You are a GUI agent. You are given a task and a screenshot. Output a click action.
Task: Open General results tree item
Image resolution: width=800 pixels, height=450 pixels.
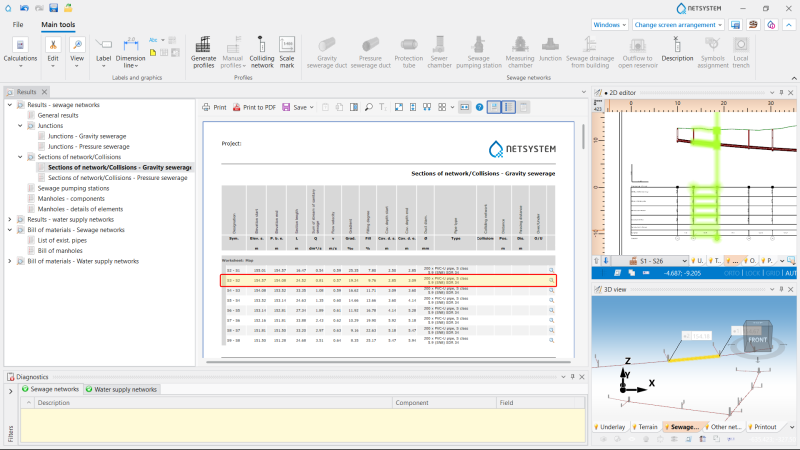58,115
